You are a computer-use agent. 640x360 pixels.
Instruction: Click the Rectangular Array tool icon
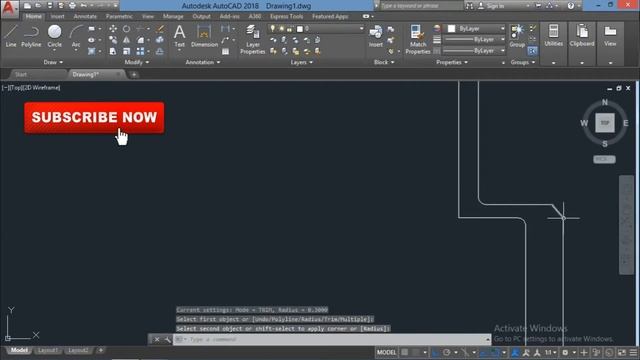tap(140, 51)
